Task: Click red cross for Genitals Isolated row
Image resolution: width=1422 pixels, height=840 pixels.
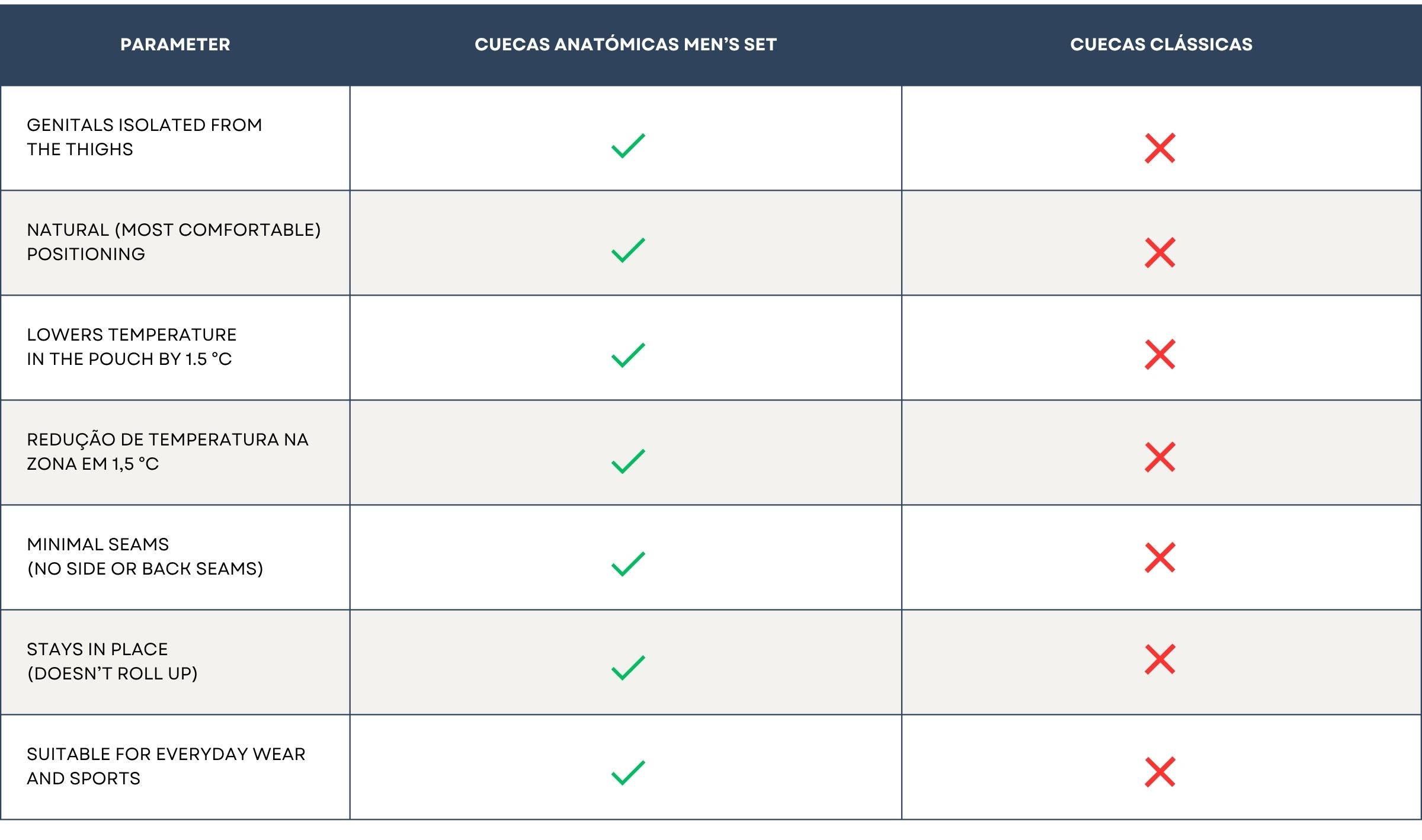Action: (x=1160, y=148)
